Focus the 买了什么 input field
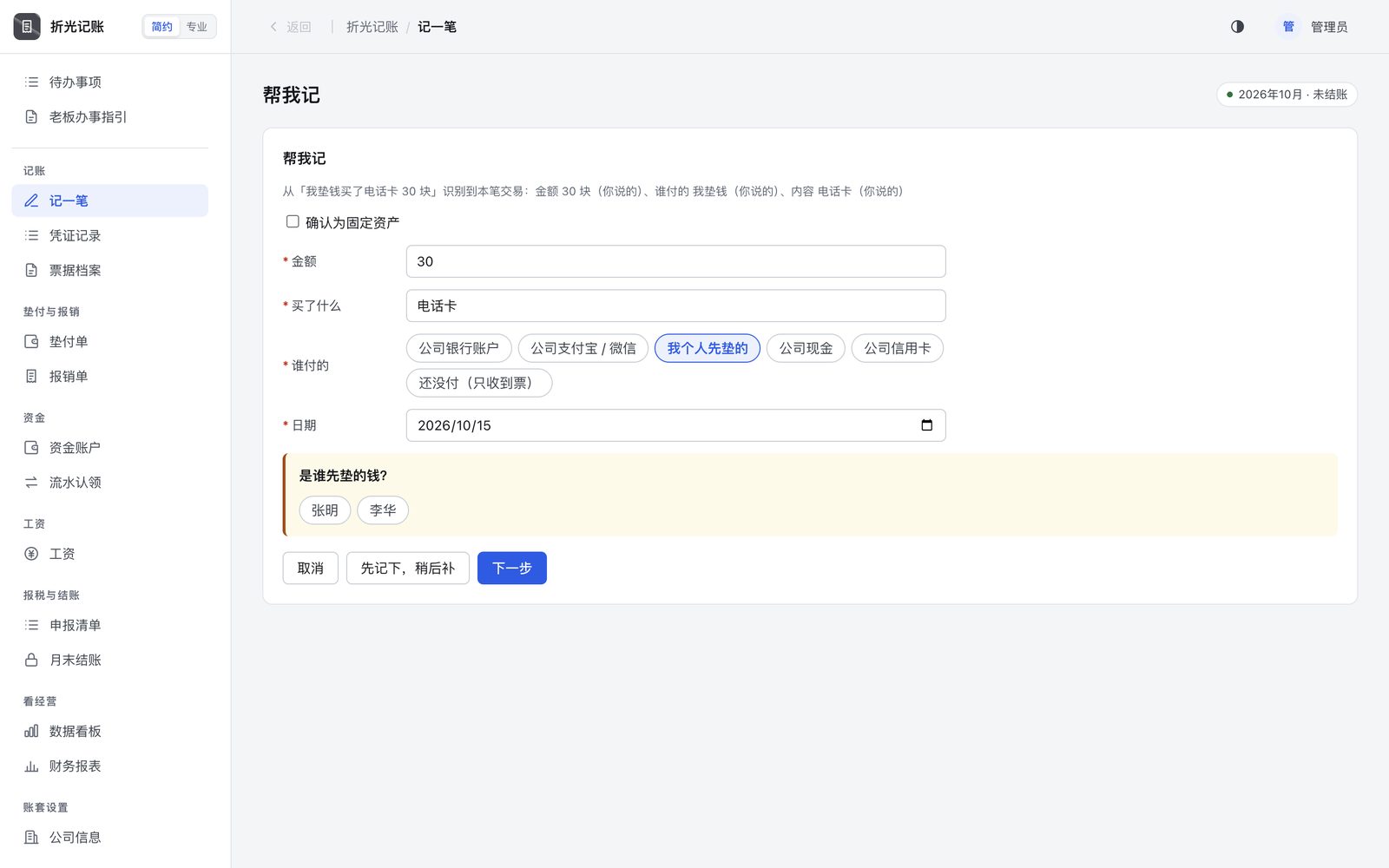 pos(676,306)
